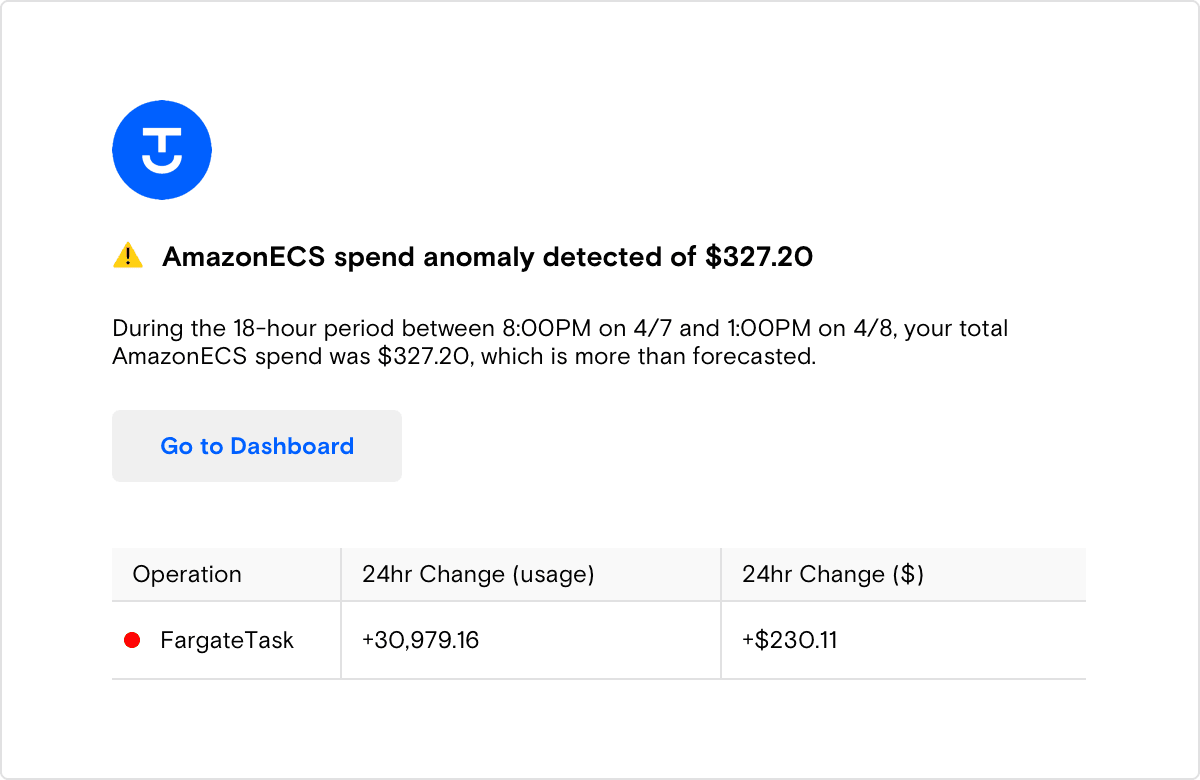Screen dimensions: 1200x780
Task: Select the Operation column header
Action: (x=187, y=574)
